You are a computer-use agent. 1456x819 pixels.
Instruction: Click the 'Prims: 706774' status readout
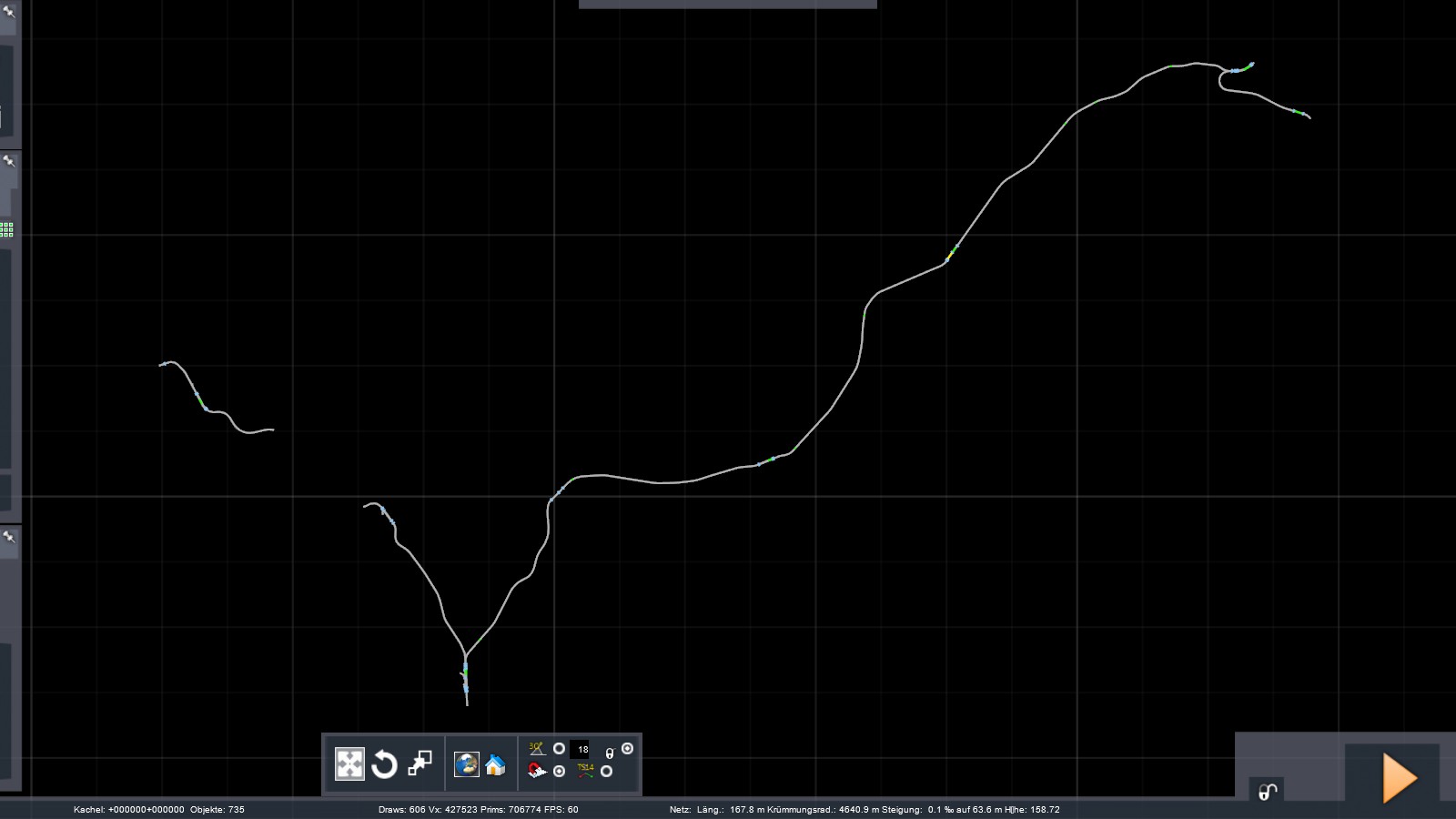(x=511, y=809)
